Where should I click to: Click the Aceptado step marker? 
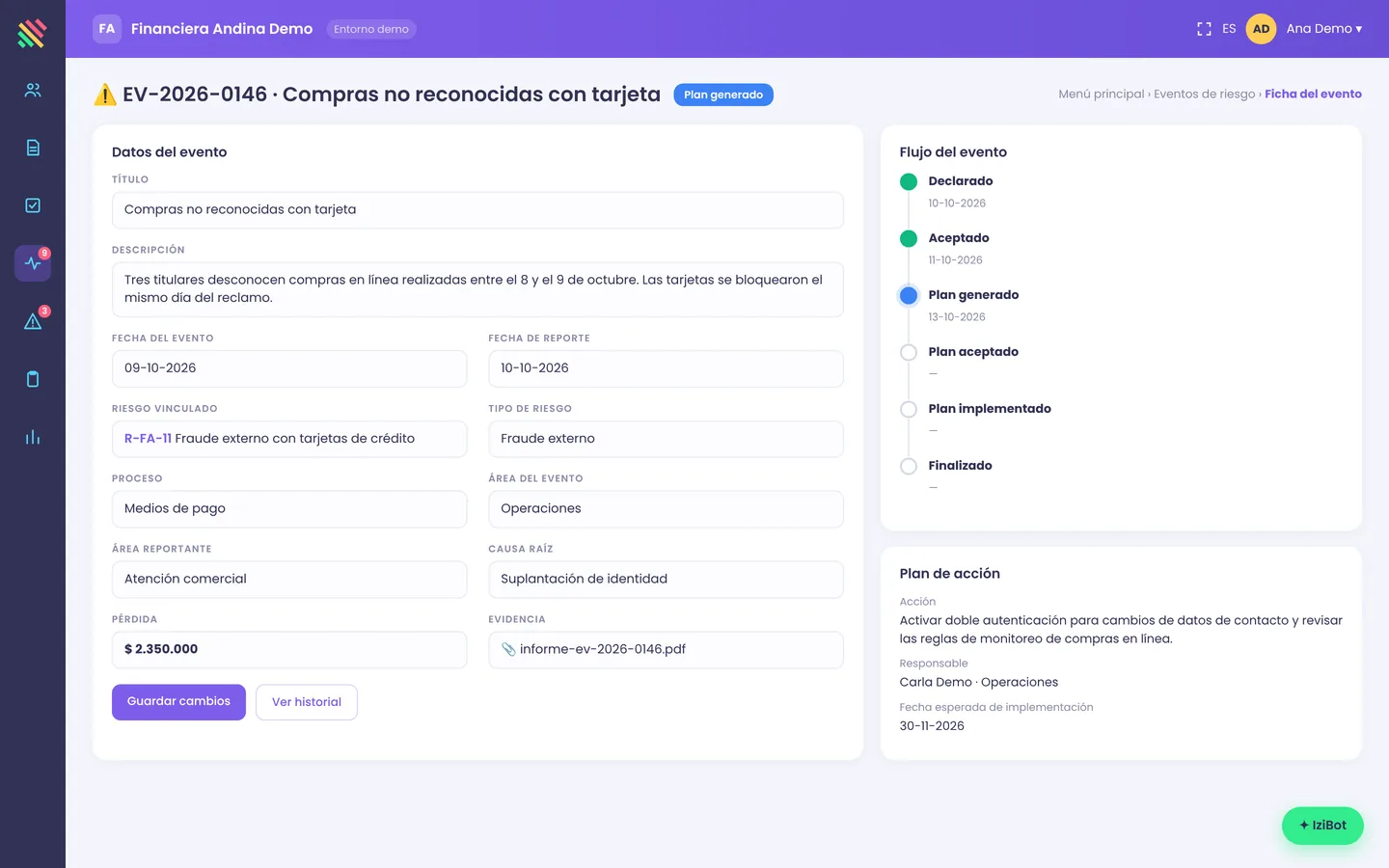(909, 238)
